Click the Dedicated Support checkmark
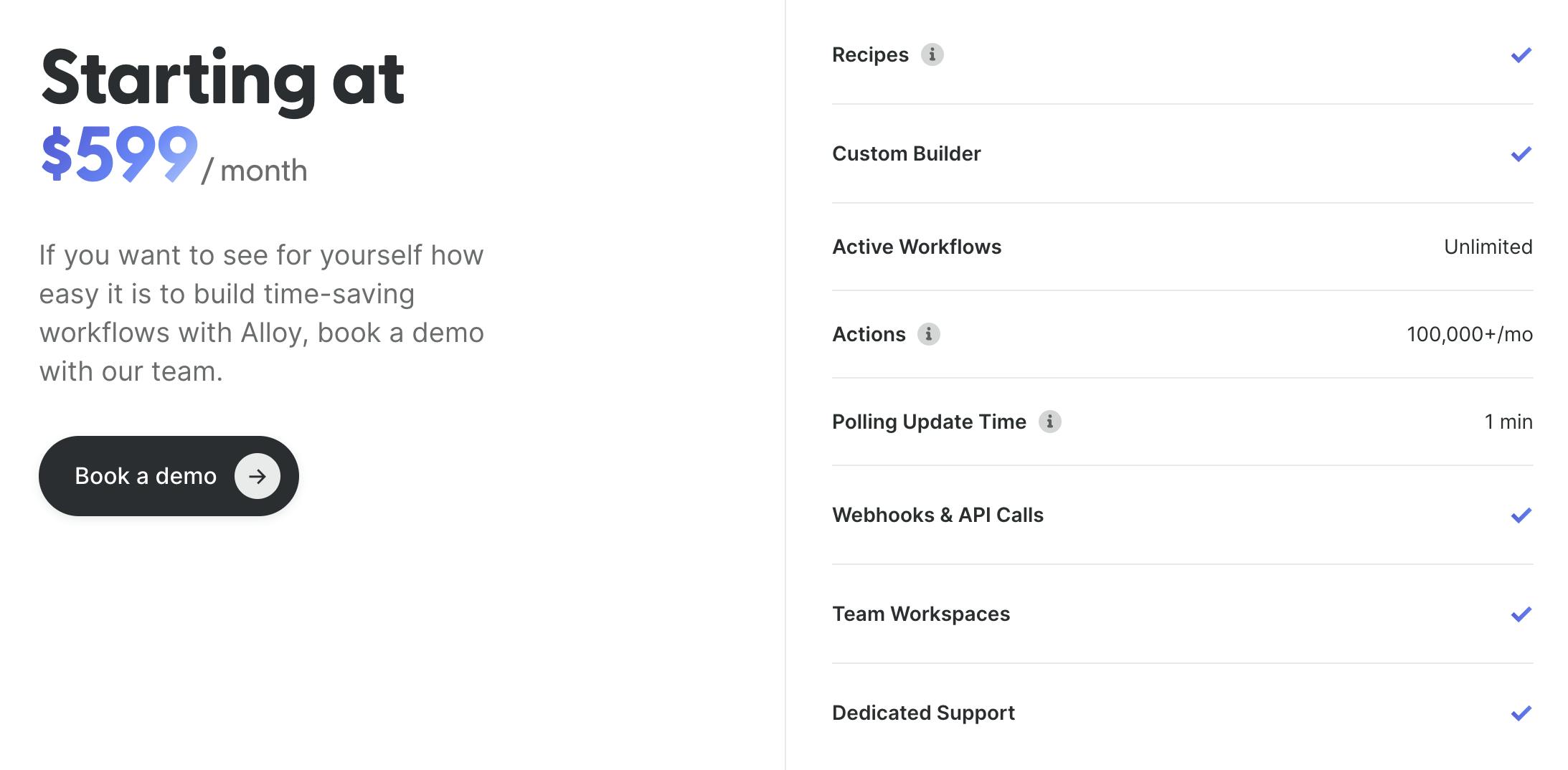Viewport: 1568px width, 770px height. [1521, 713]
